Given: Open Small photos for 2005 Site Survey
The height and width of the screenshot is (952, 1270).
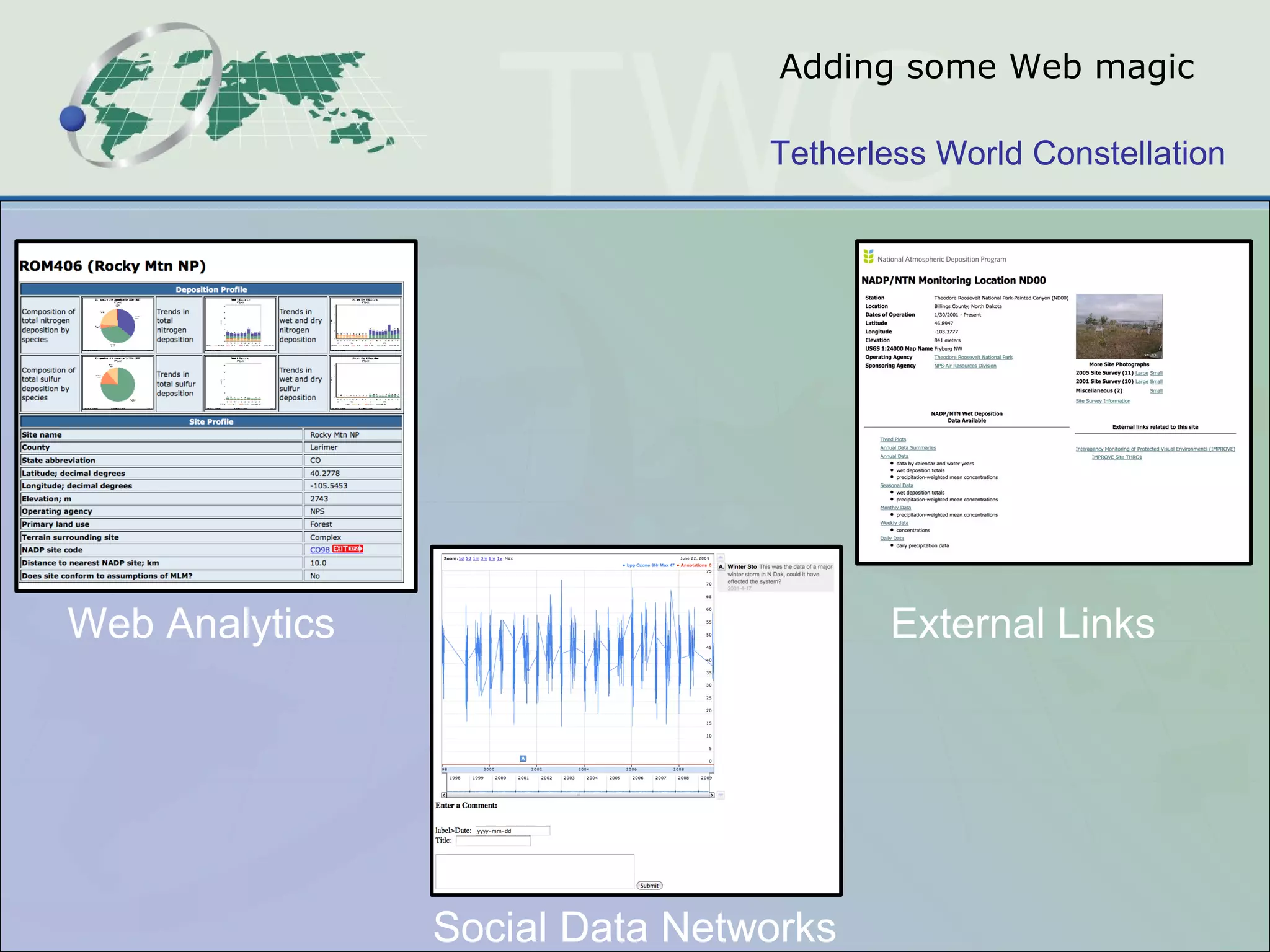Looking at the screenshot, I should 1157,373.
